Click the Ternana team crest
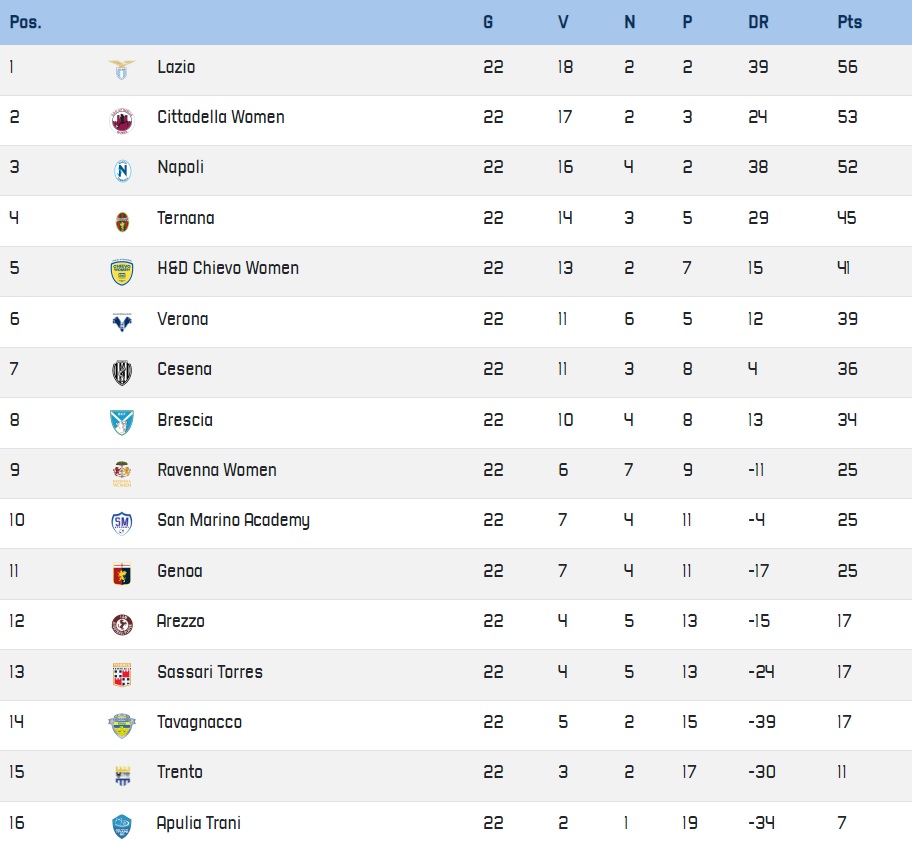This screenshot has width=912, height=853. click(122, 222)
